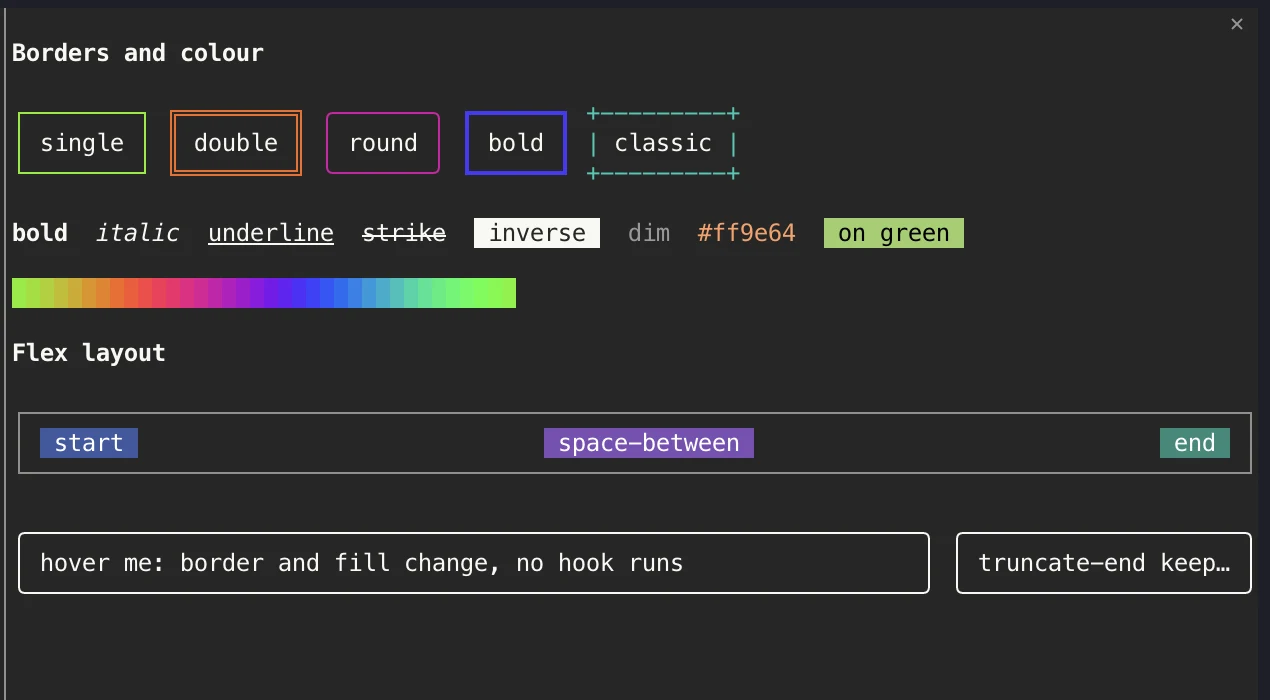1270x700 pixels.
Task: Select the pink 'round' bordered box
Action: pos(383,143)
